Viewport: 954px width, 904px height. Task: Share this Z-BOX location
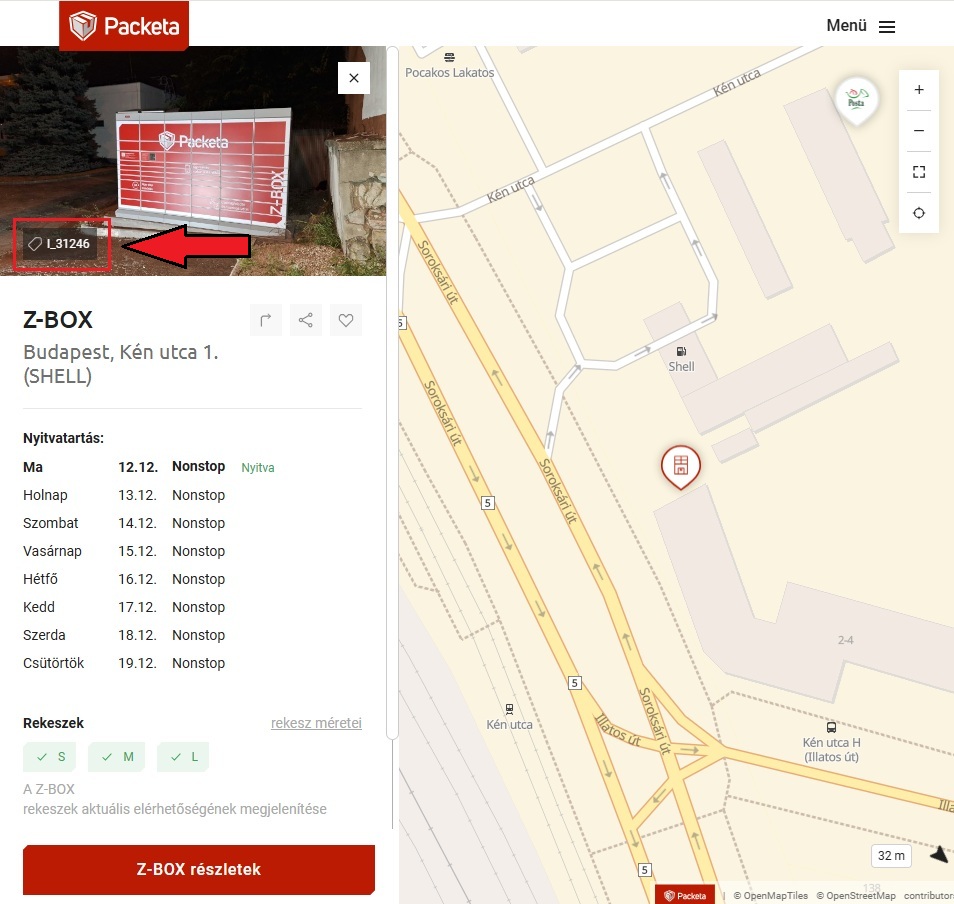pos(306,320)
